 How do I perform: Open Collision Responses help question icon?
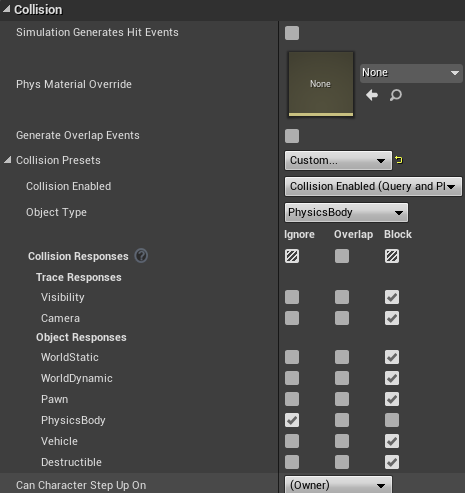pyautogui.click(x=141, y=256)
